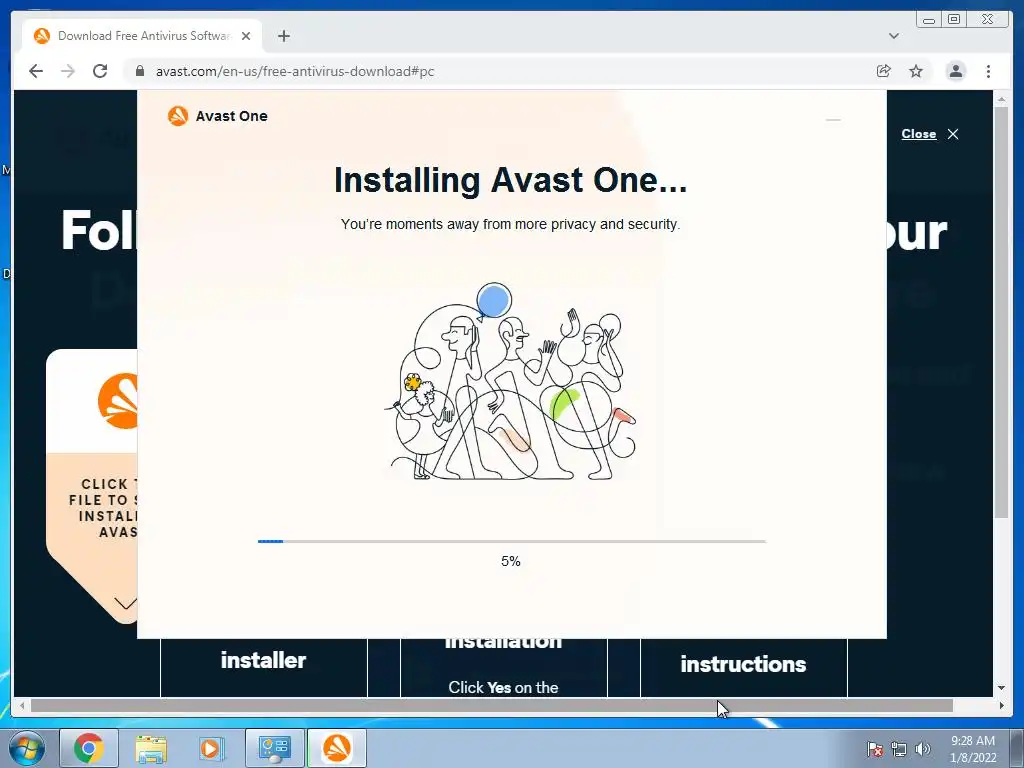Minimize the Avast One installer dialog
The height and width of the screenshot is (768, 1024).
click(833, 120)
